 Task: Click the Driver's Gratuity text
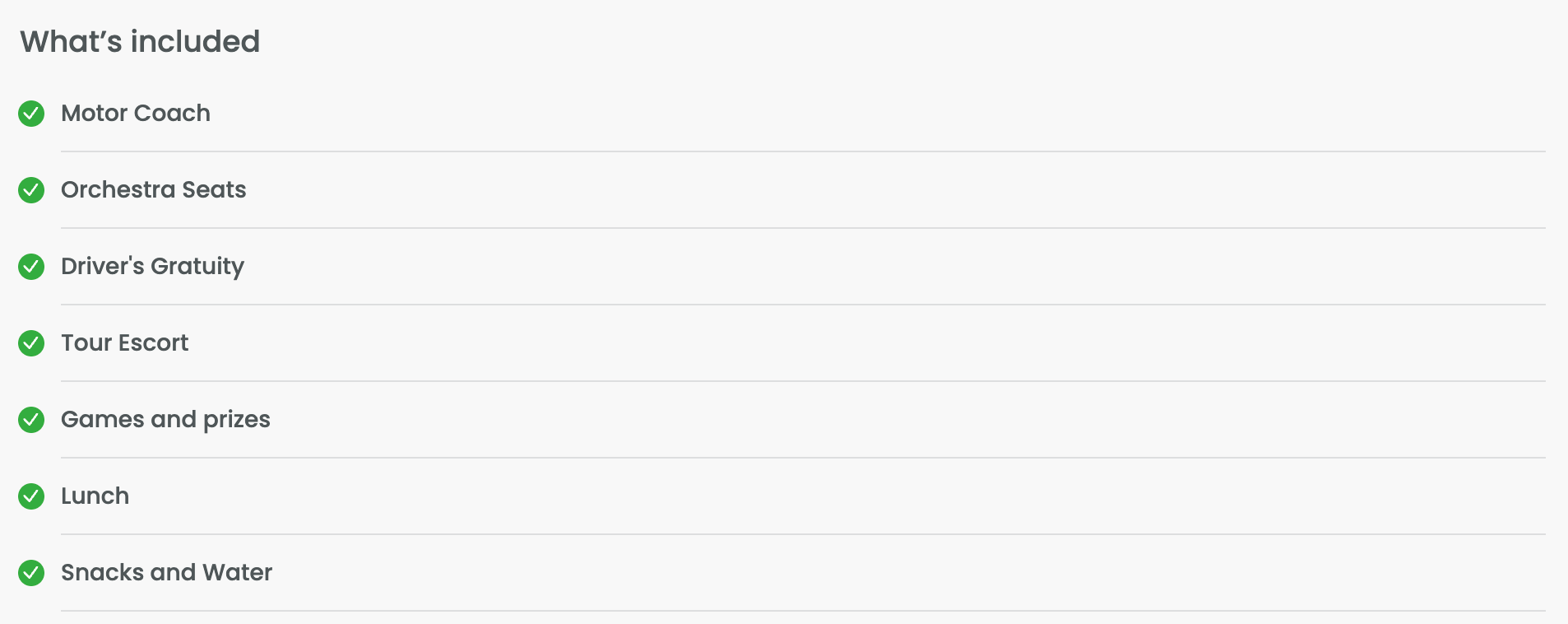(x=152, y=266)
